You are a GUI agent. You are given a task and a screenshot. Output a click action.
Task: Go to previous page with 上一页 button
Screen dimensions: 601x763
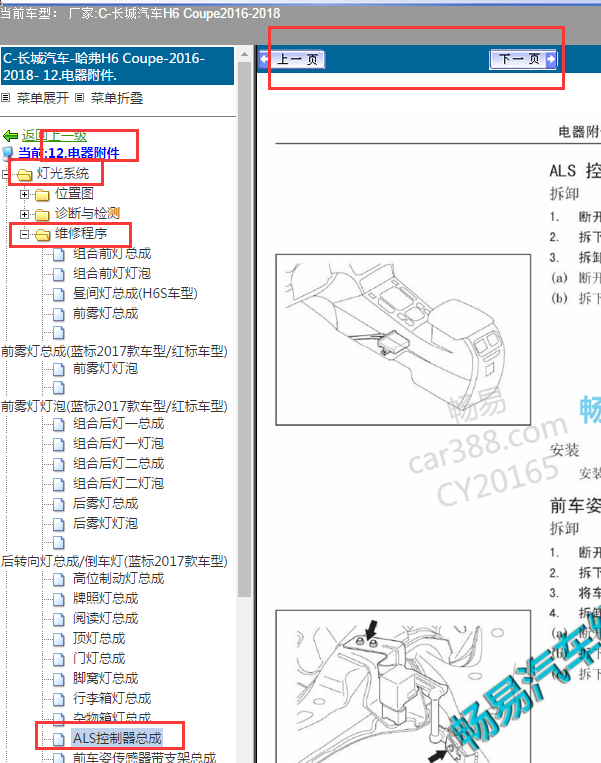(292, 59)
